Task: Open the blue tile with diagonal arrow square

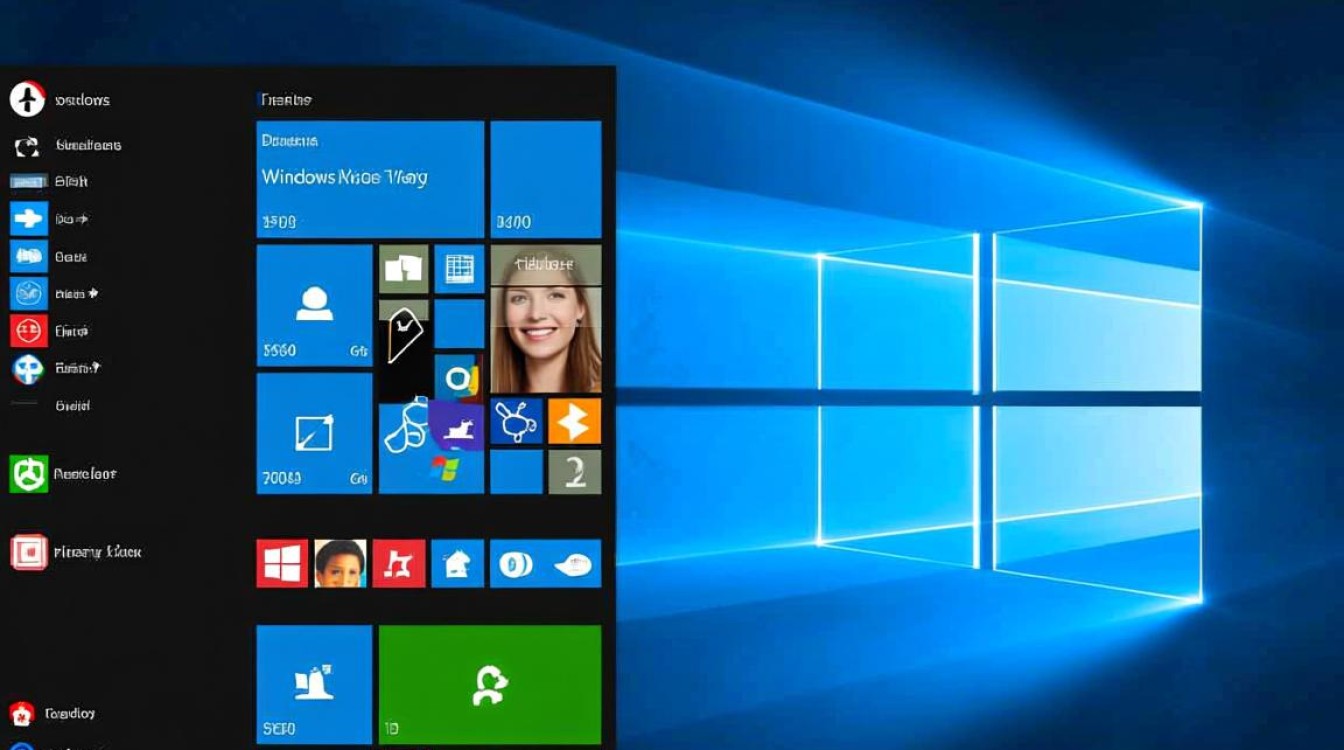Action: click(314, 433)
